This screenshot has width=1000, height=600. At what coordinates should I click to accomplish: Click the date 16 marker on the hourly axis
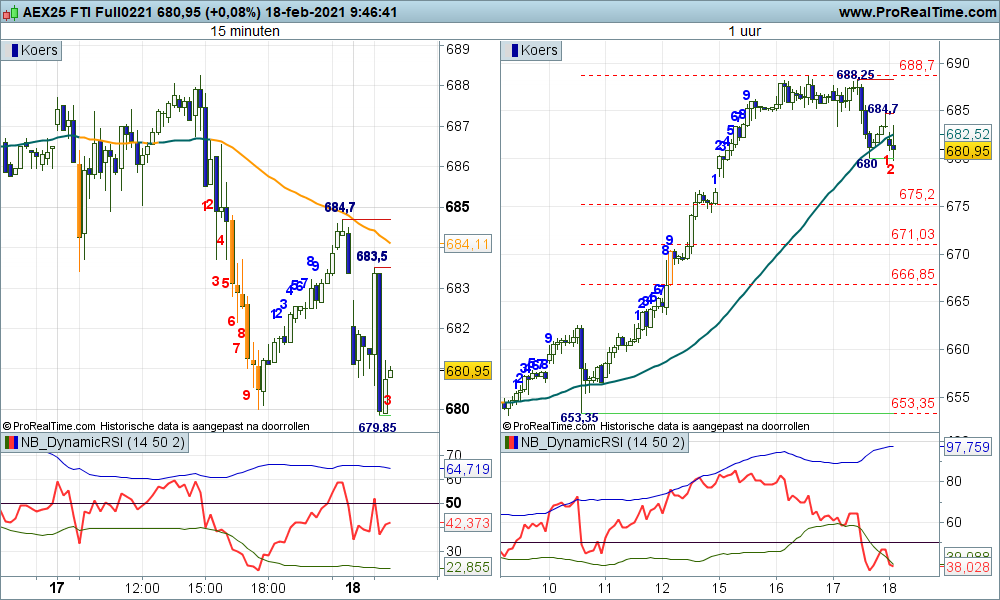776,588
